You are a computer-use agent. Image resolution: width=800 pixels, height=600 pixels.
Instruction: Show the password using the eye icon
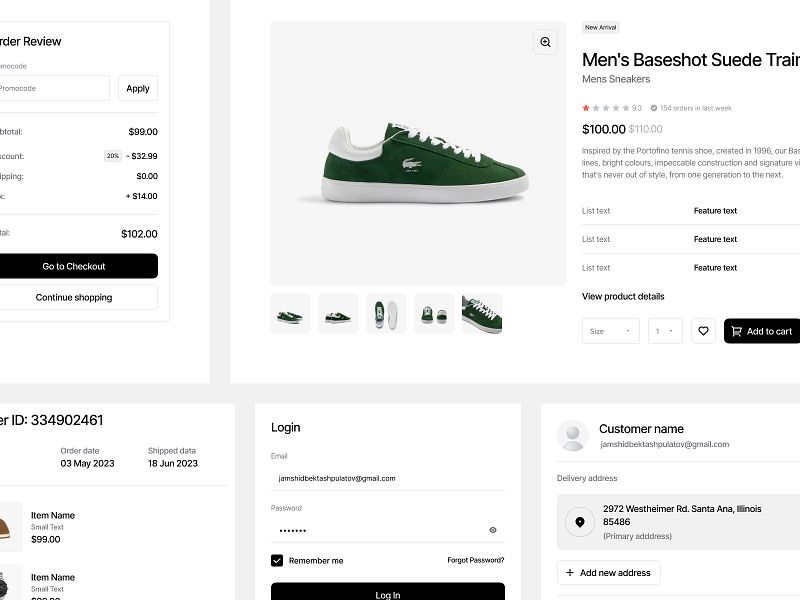[492, 529]
